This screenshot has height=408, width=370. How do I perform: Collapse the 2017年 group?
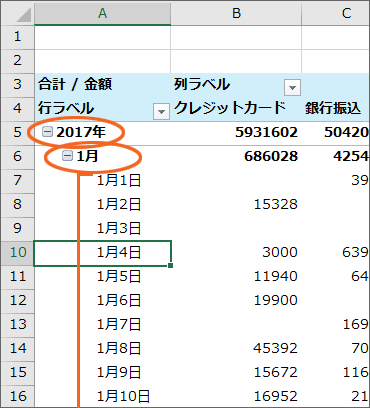(48, 132)
